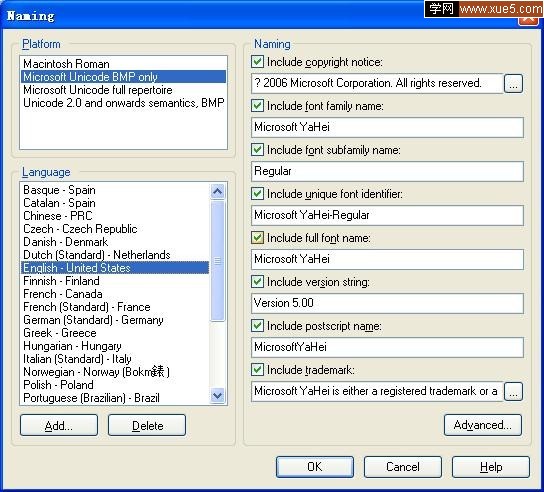This screenshot has height=492, width=544.
Task: Open copyright notice ellipsis editor button
Action: 513,84
